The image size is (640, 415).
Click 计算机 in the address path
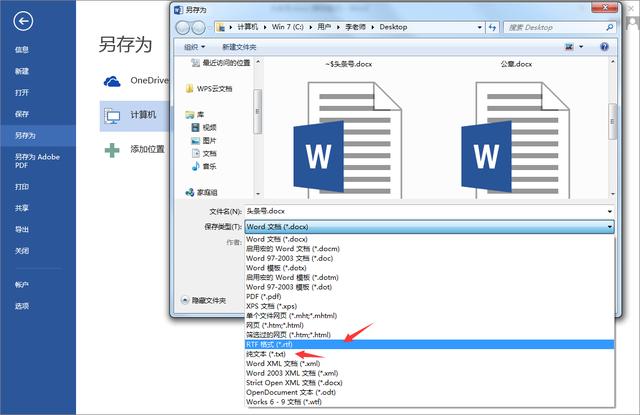coord(247,27)
